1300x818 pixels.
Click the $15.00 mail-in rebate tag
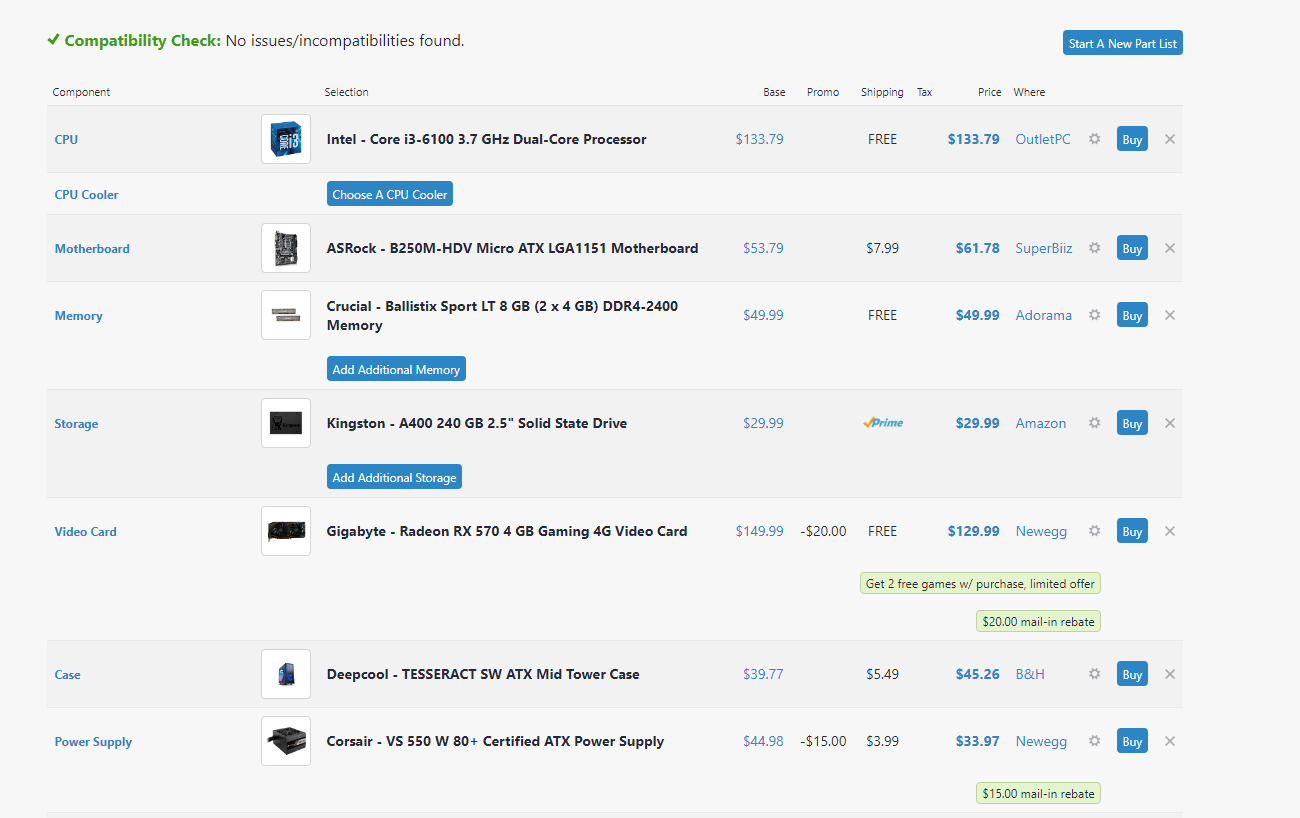click(x=1038, y=793)
